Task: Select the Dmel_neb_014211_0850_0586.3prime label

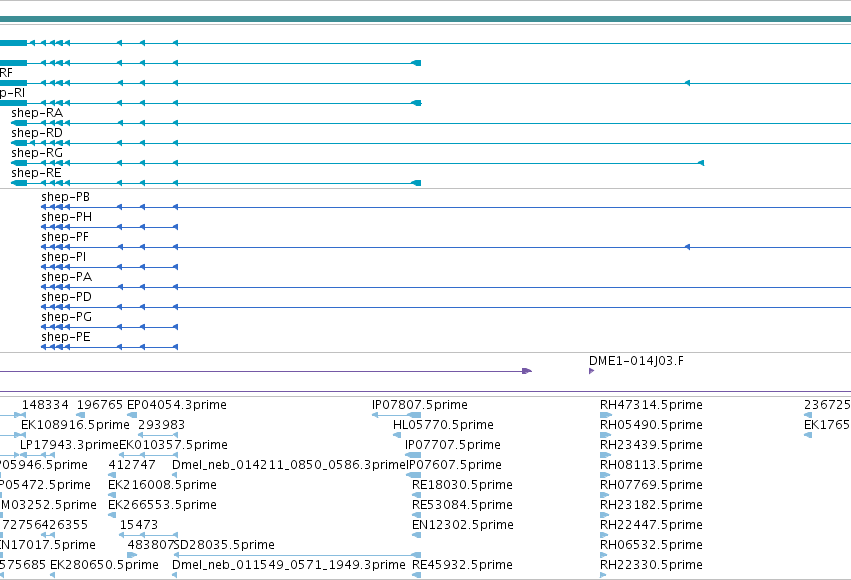Action: [x=289, y=465]
